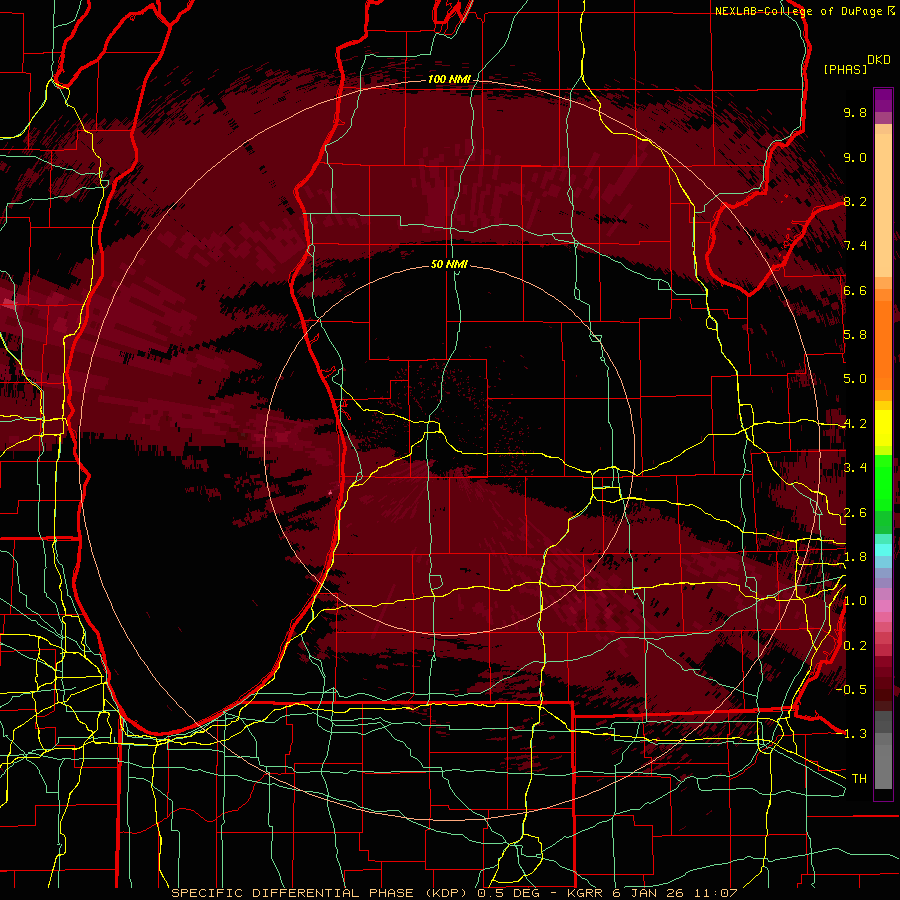900x900 pixels.
Task: Click the TH threshold label
Action: [x=859, y=778]
